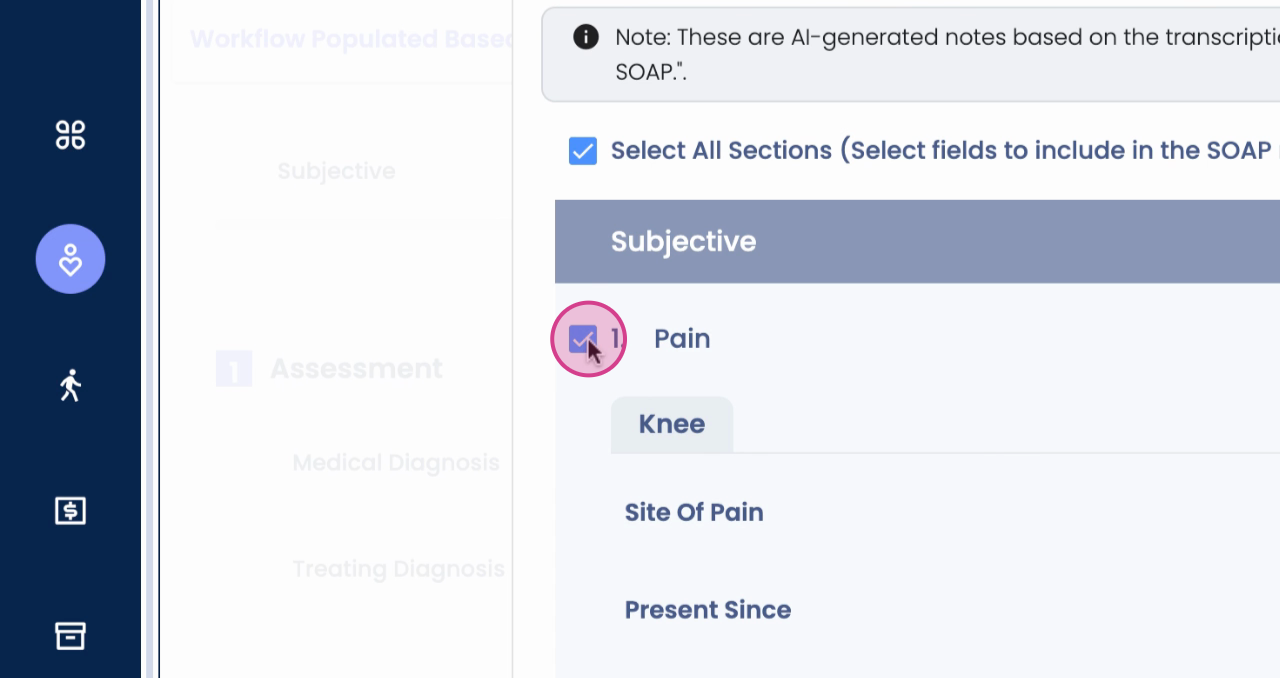Click the Pain section title
This screenshot has width=1280, height=678.
[682, 339]
